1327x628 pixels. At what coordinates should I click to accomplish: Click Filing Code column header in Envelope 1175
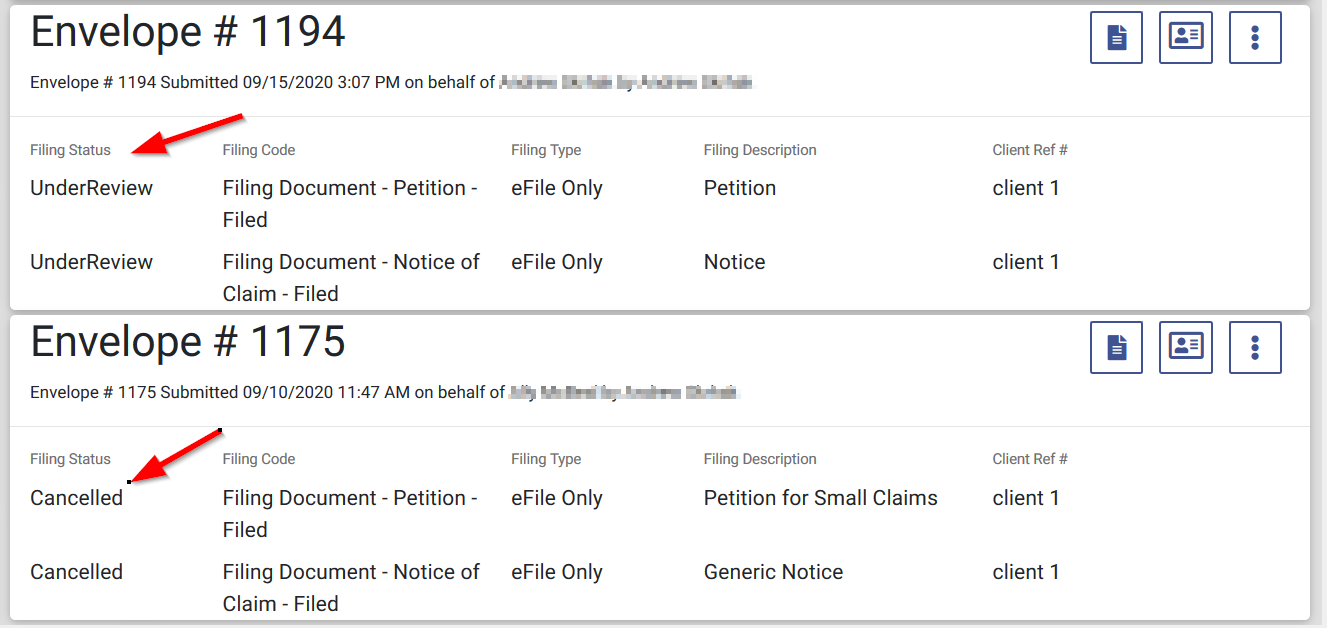pyautogui.click(x=258, y=459)
